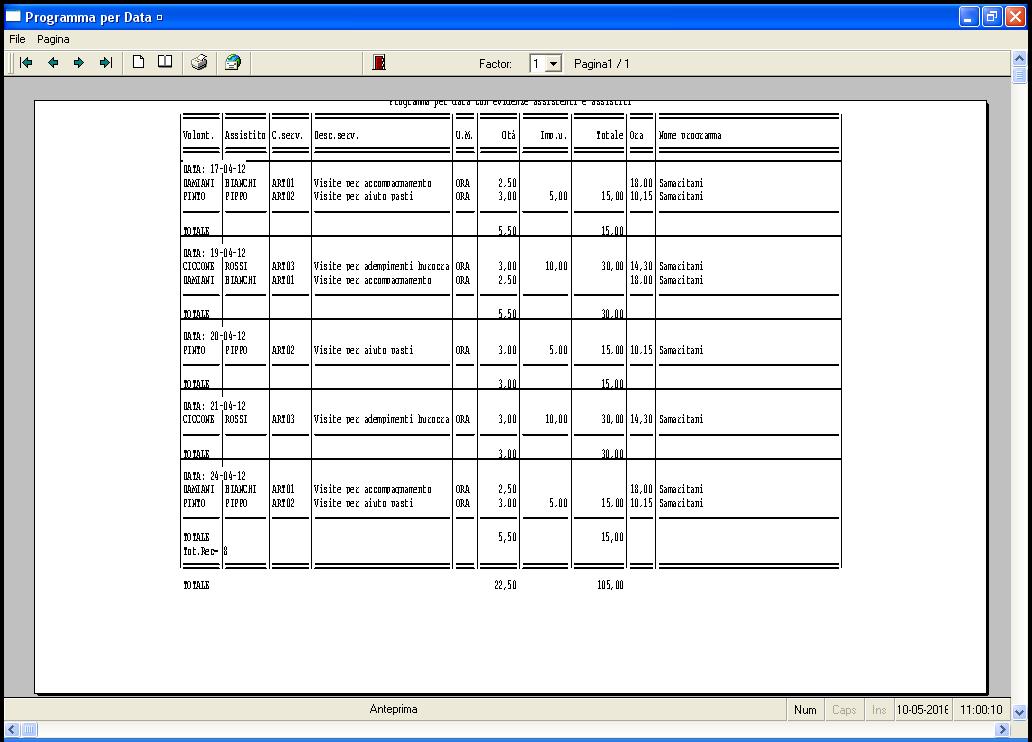The width and height of the screenshot is (1032, 742).
Task: Switch to single page view icon
Action: coord(138,63)
